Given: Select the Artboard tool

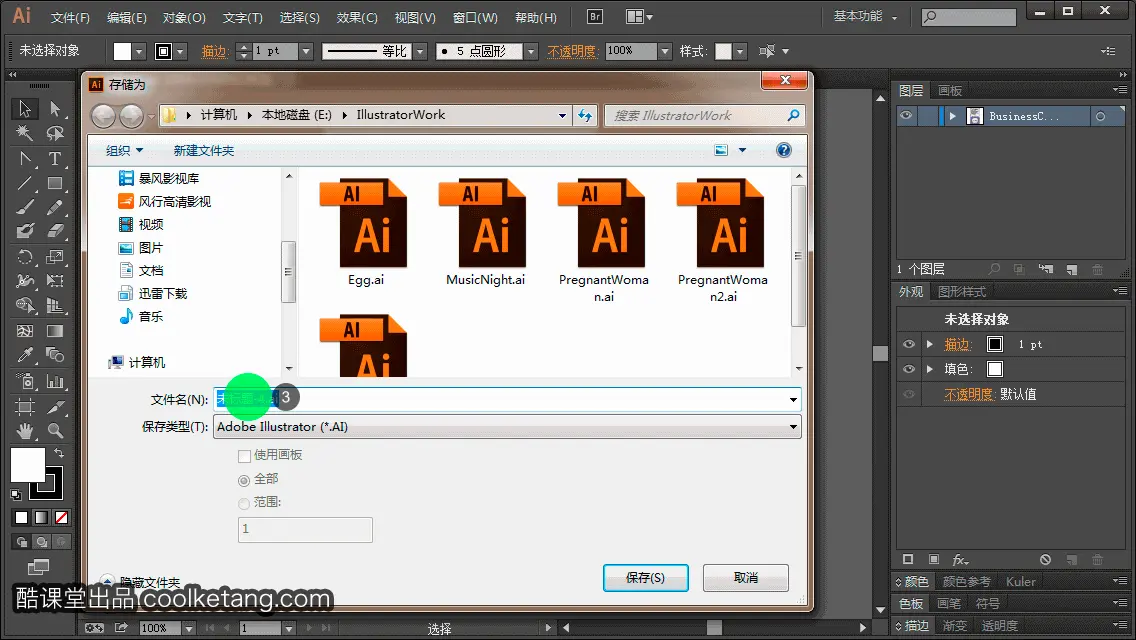Looking at the screenshot, I should (x=25, y=407).
